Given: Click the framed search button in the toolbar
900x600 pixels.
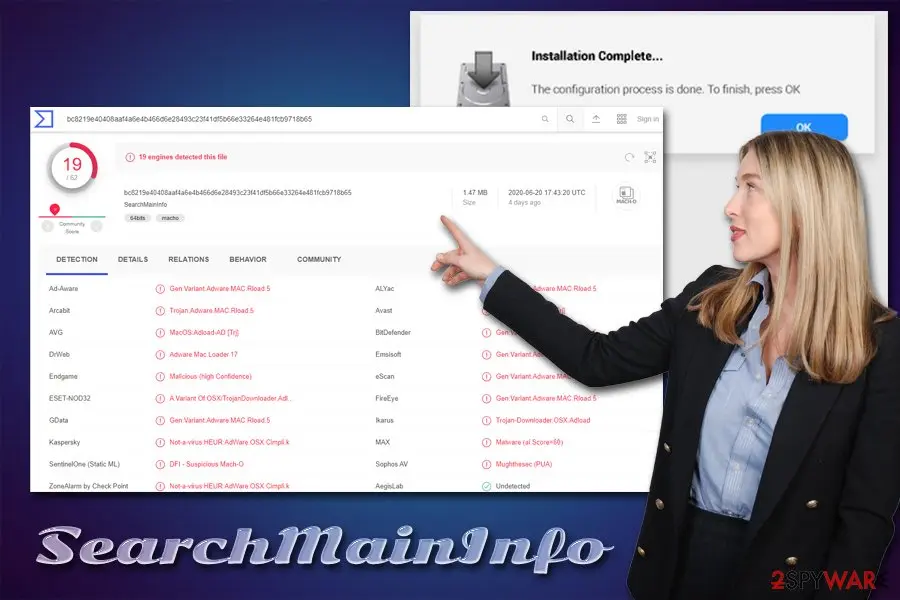Looking at the screenshot, I should (x=570, y=119).
